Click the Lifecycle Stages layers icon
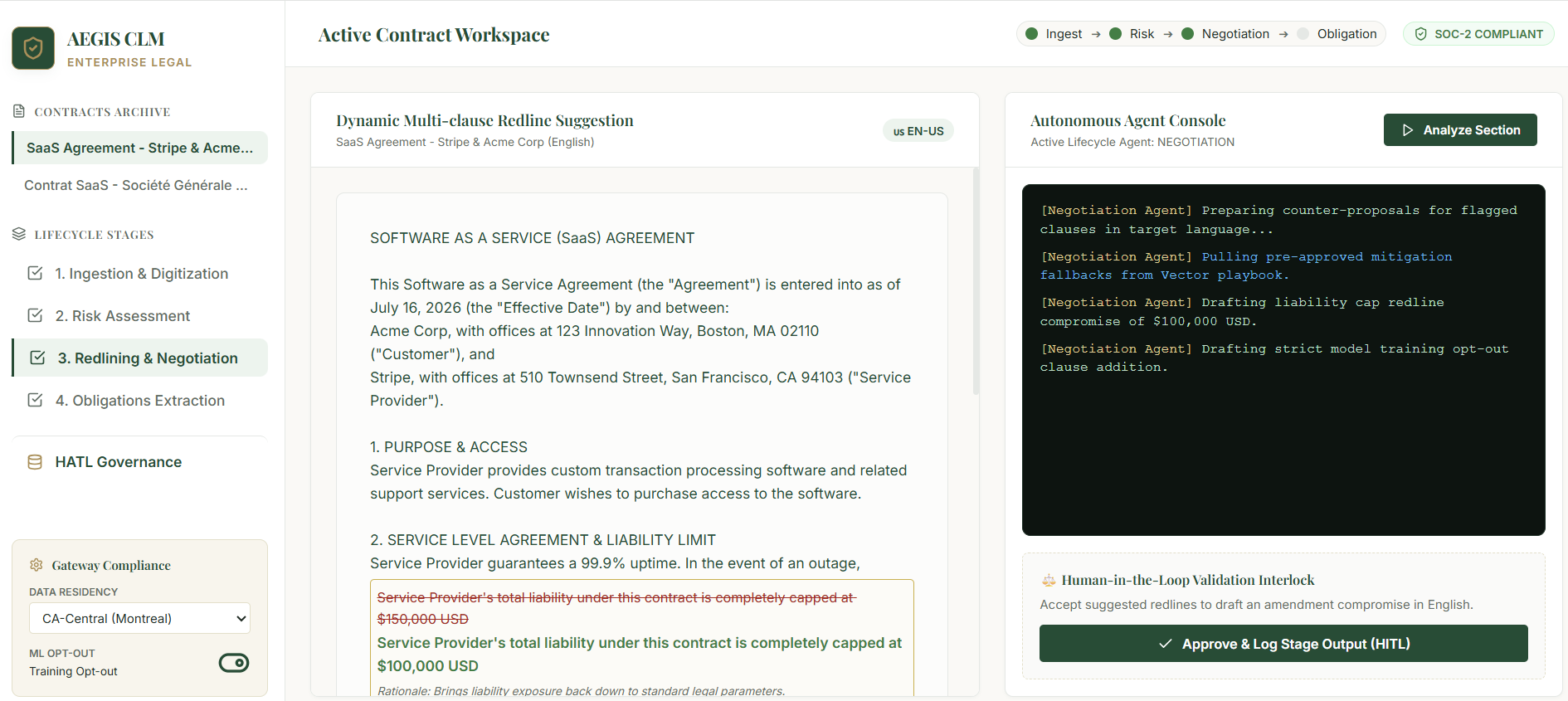The height and width of the screenshot is (701, 1568). (19, 234)
